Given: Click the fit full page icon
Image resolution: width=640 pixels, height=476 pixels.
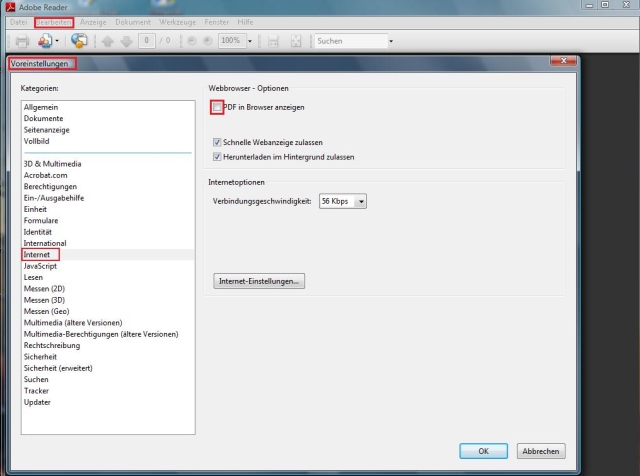Looking at the screenshot, I should coord(296,41).
